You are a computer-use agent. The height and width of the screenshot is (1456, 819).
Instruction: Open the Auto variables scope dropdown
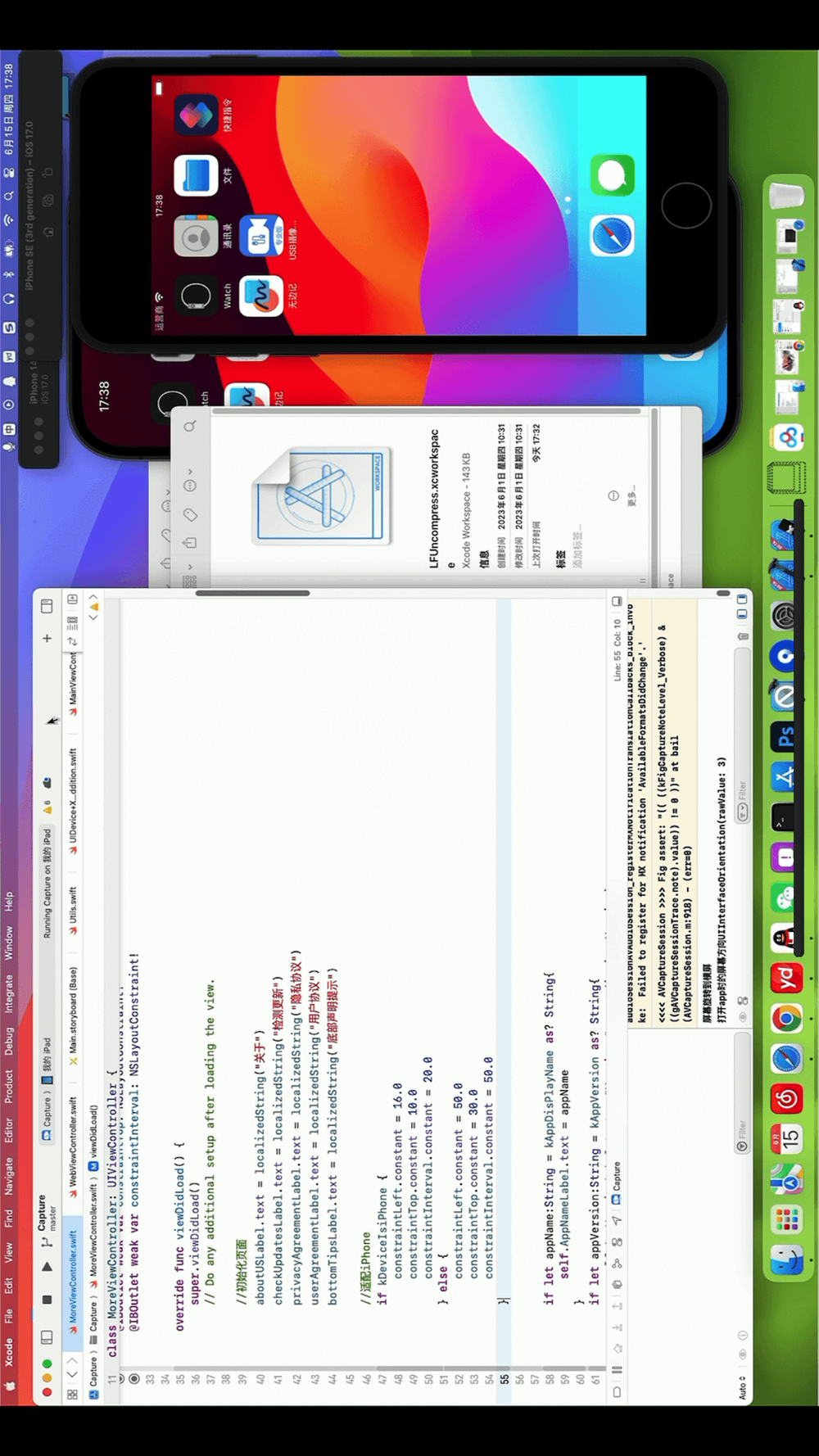(x=742, y=1388)
